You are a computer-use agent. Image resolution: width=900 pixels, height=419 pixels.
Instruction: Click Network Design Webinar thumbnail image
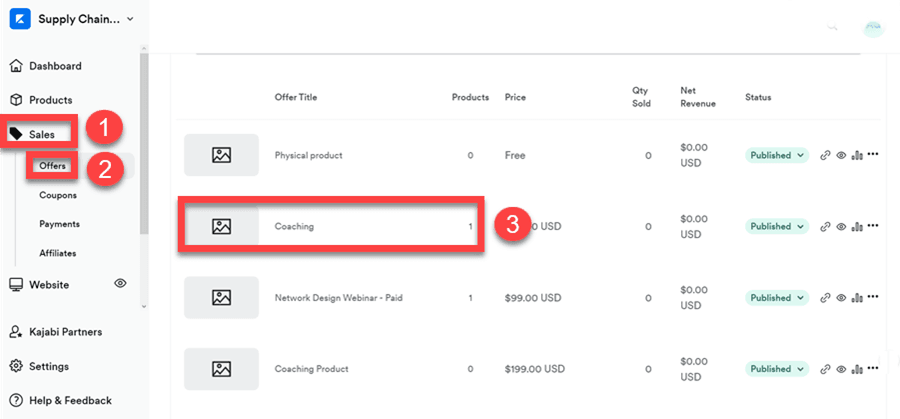point(221,298)
